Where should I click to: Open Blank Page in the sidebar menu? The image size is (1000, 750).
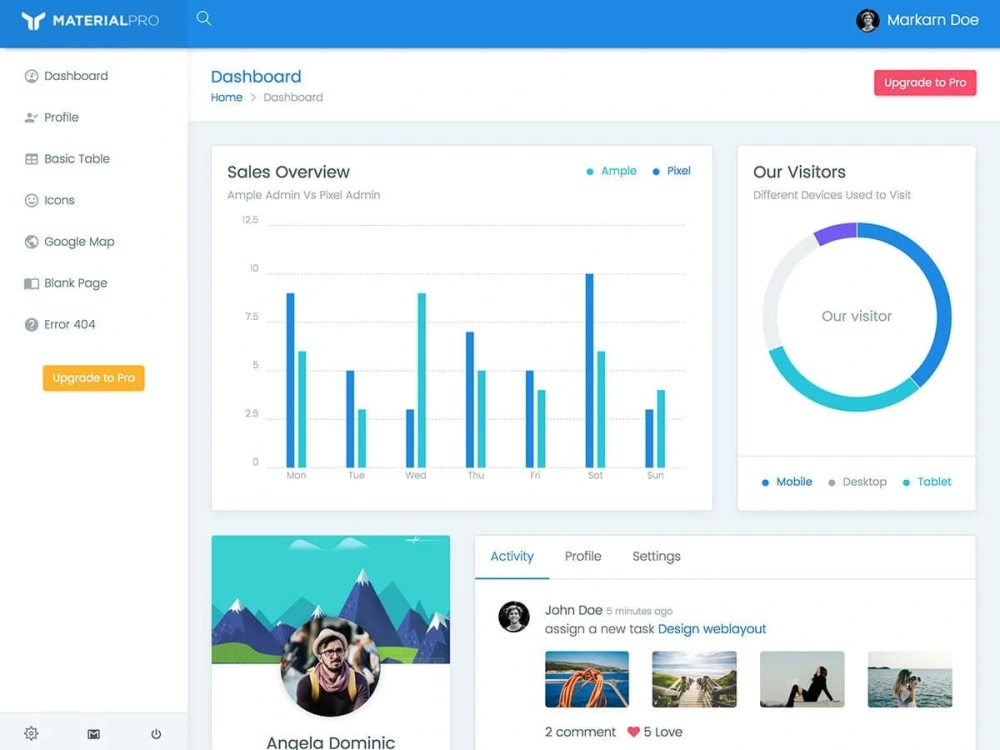pos(75,283)
